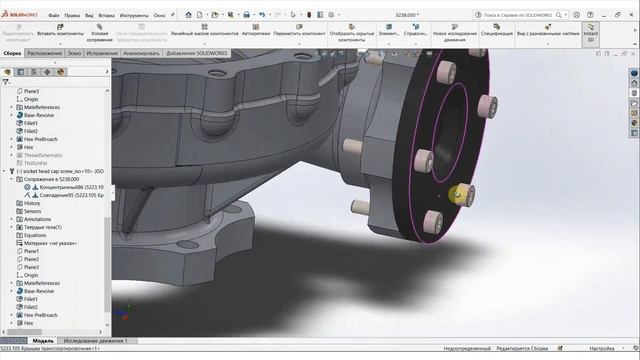Viewport: 640px width, 360px height.
Task: Open the PropertyManager tab icon
Action: [x=20, y=72]
